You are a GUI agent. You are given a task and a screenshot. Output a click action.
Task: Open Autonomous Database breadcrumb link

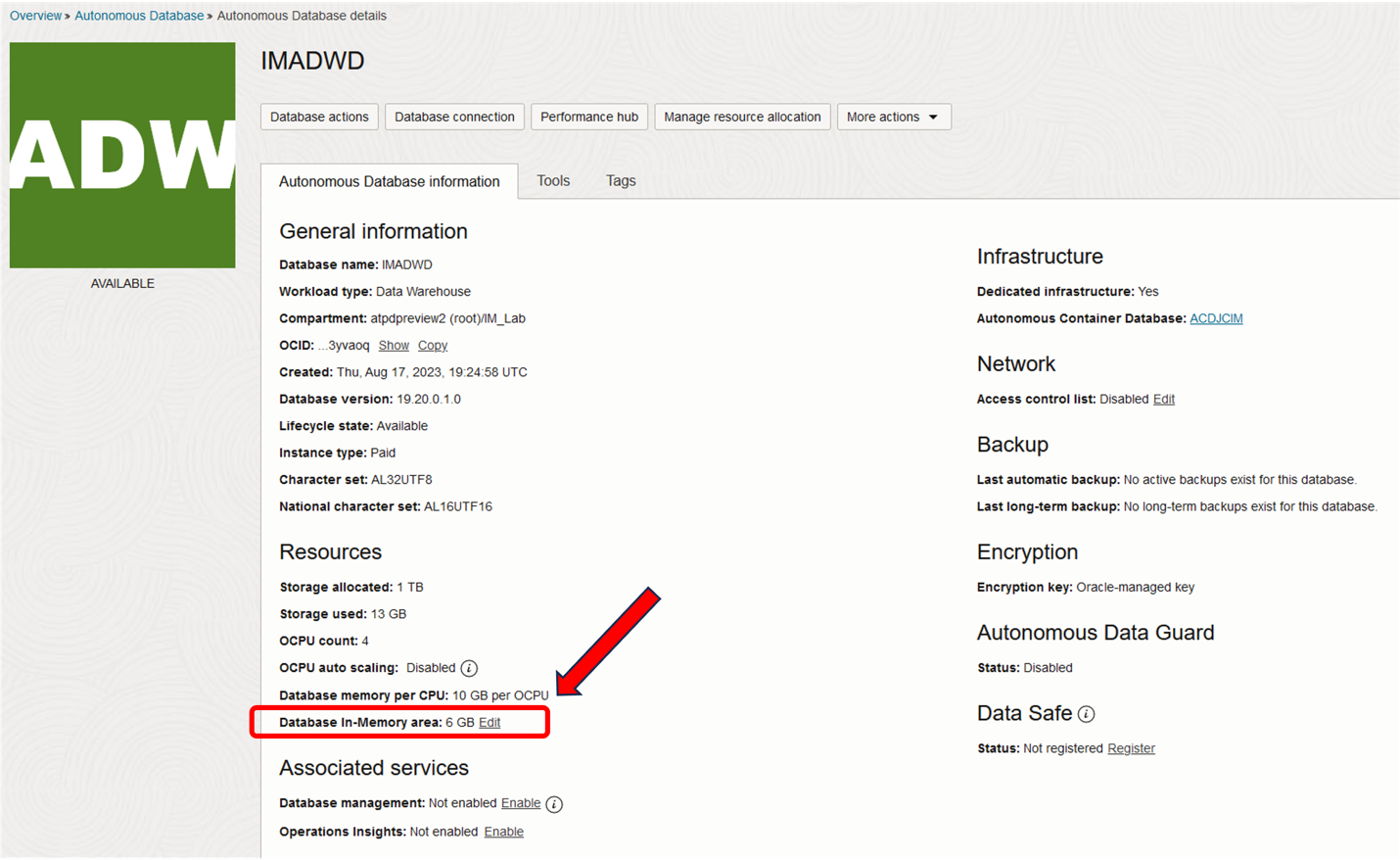pos(139,16)
